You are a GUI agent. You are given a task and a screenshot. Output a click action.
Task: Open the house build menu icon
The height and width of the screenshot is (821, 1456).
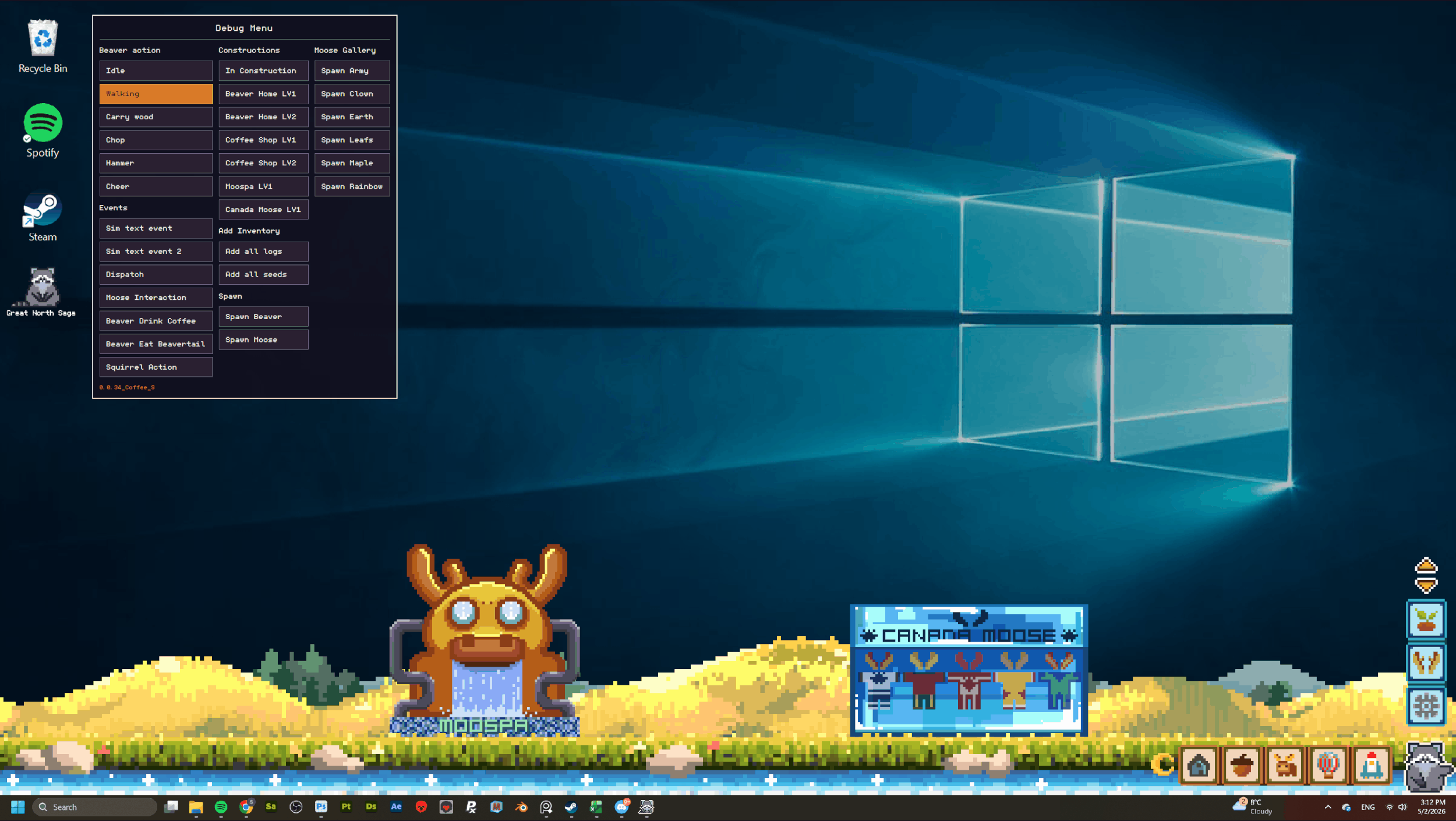(x=1199, y=765)
